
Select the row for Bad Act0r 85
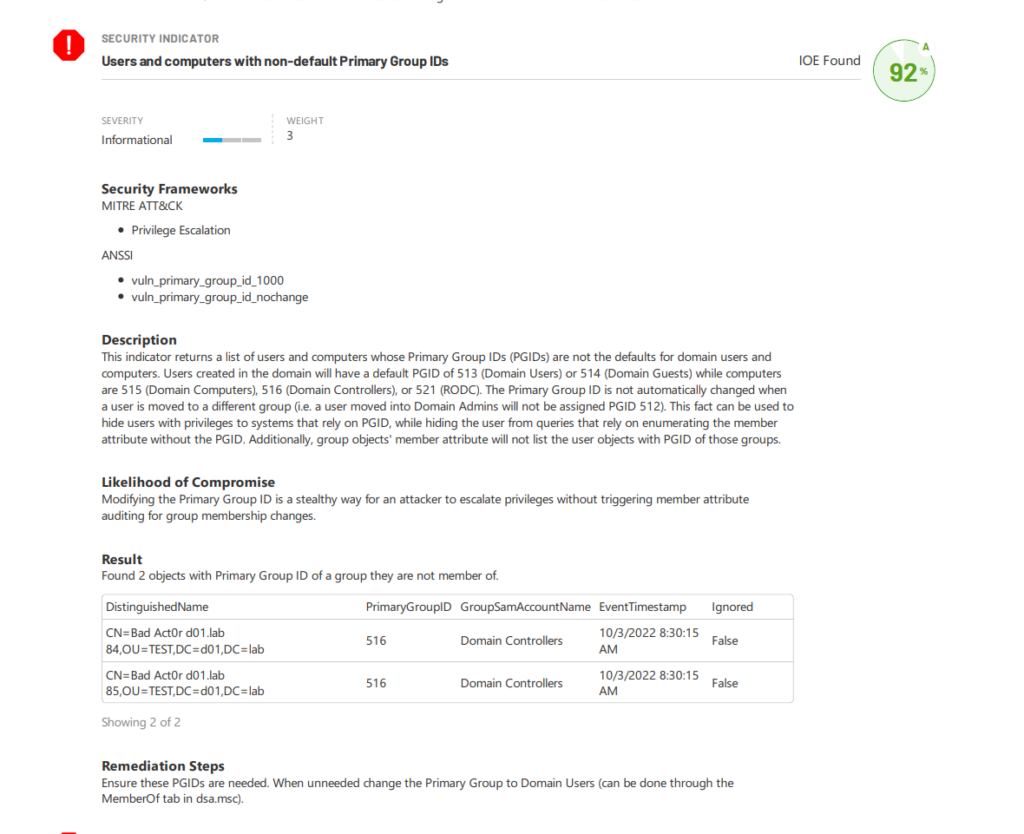click(447, 682)
